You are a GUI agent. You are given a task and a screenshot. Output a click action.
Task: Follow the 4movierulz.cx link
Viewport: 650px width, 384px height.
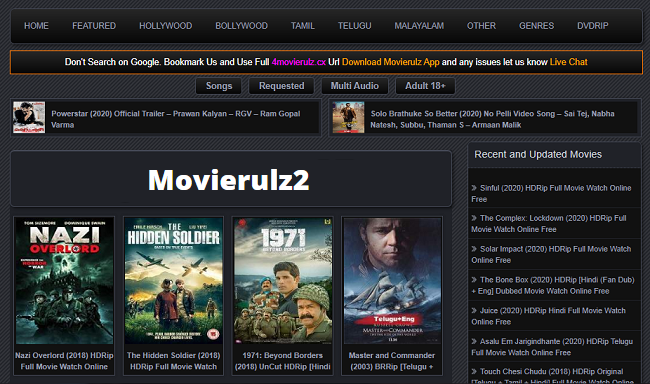coord(298,62)
